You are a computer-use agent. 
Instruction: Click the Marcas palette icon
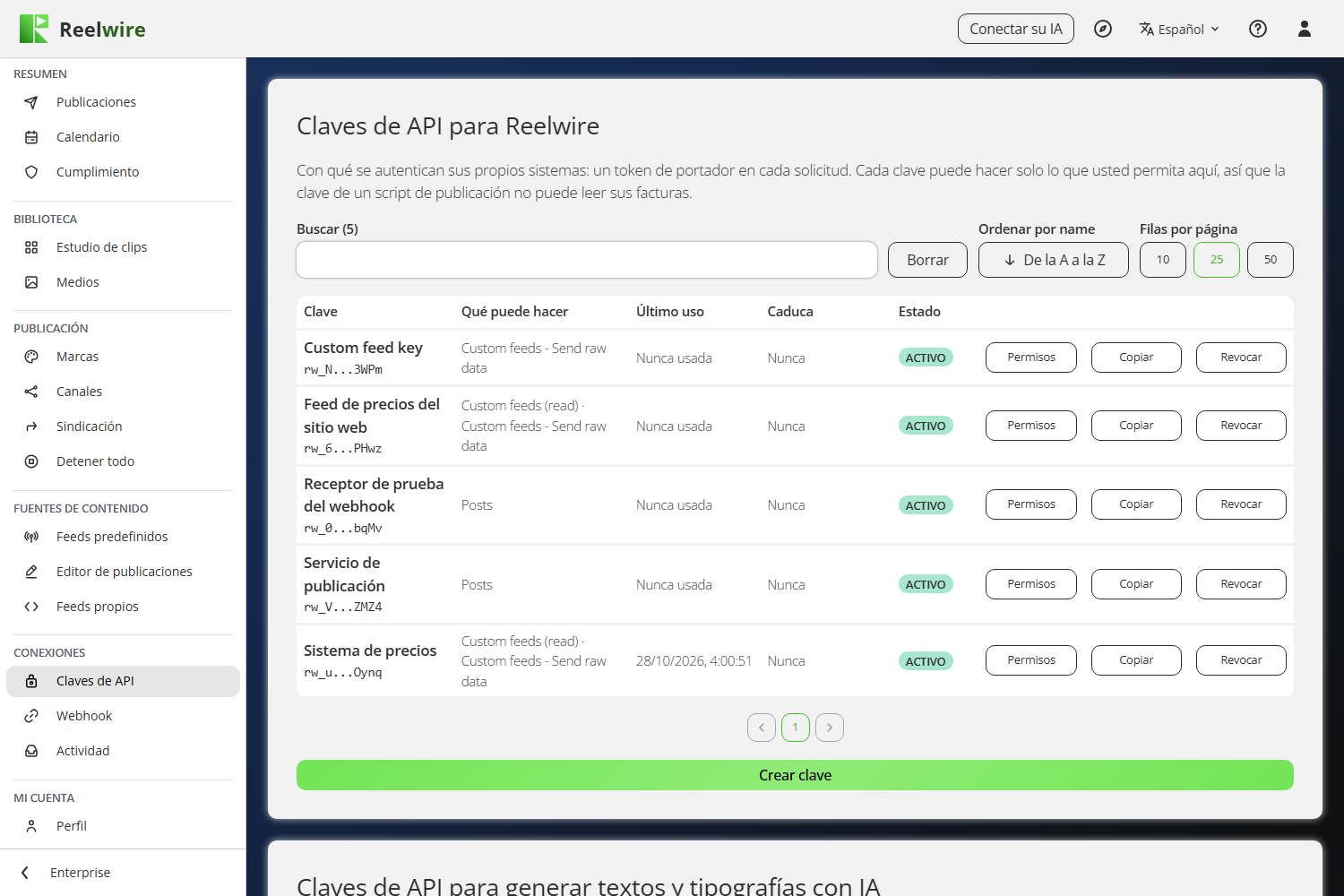point(31,357)
